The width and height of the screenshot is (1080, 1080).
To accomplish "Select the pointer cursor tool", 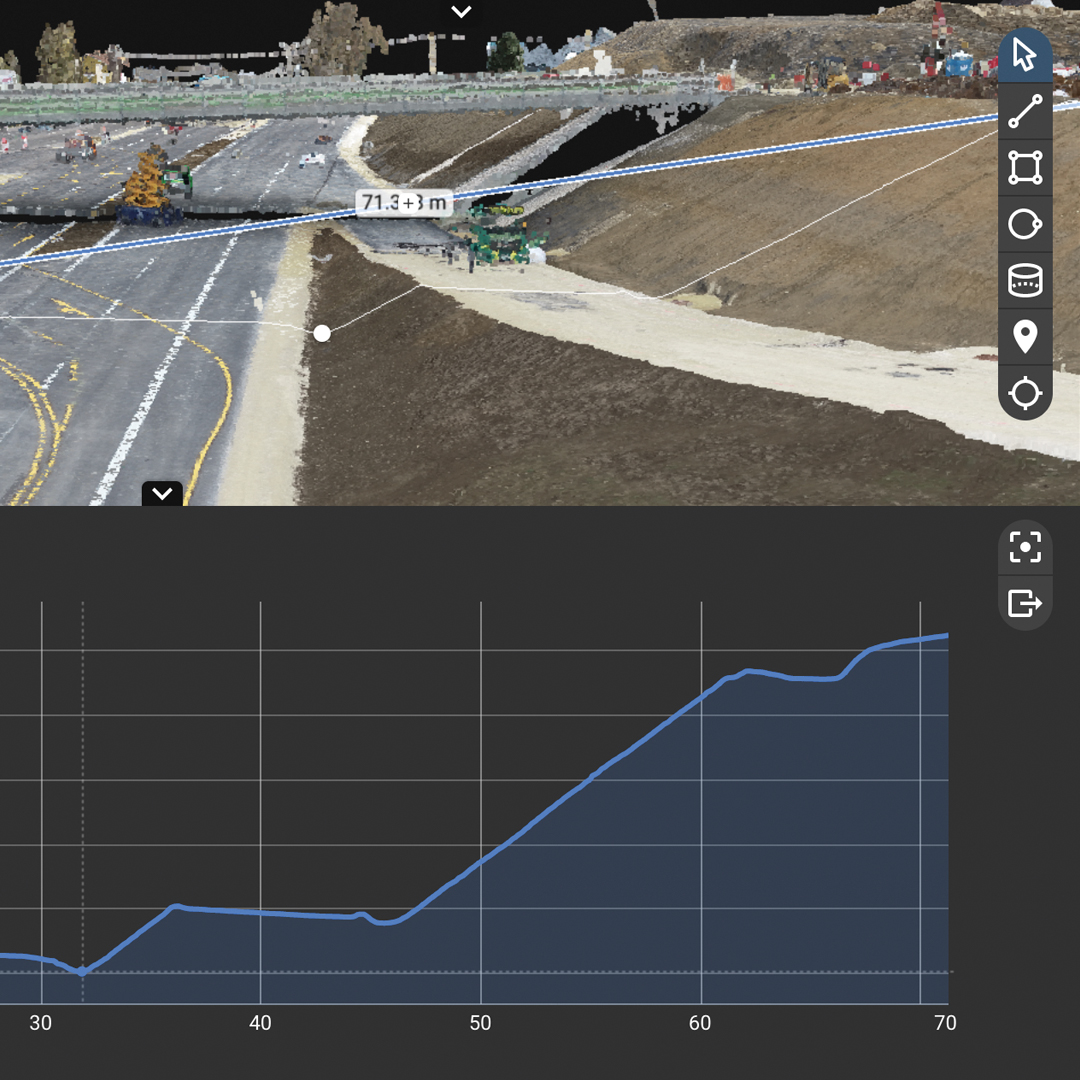I will pyautogui.click(x=1025, y=55).
